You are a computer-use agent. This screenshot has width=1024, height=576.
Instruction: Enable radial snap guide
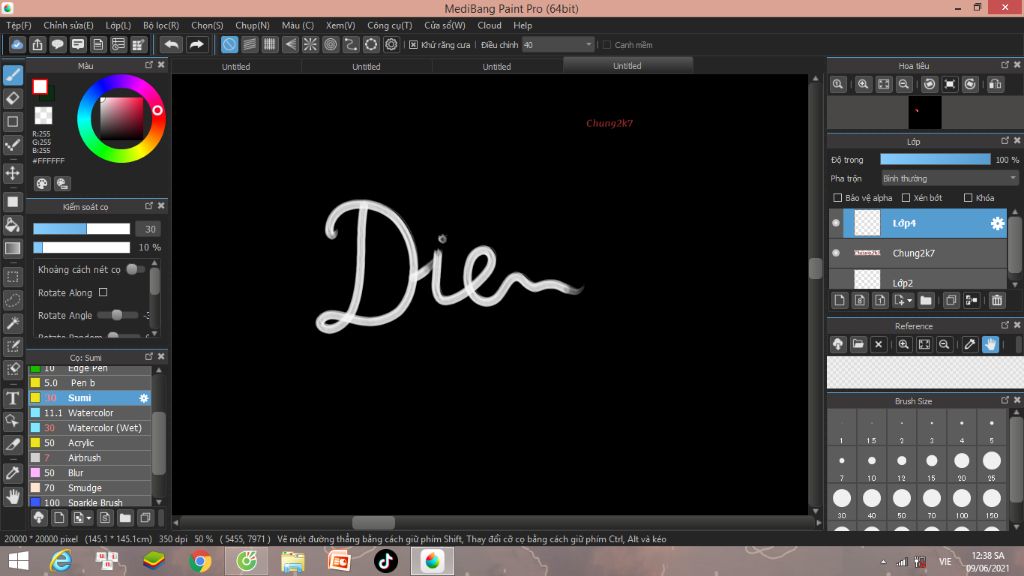[x=310, y=44]
